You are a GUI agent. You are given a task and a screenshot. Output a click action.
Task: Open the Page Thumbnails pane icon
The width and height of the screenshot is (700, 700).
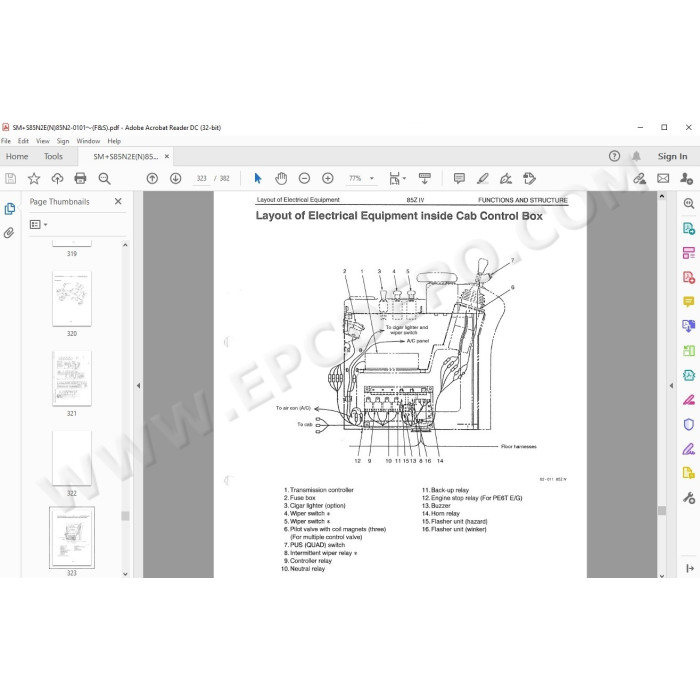(x=9, y=209)
